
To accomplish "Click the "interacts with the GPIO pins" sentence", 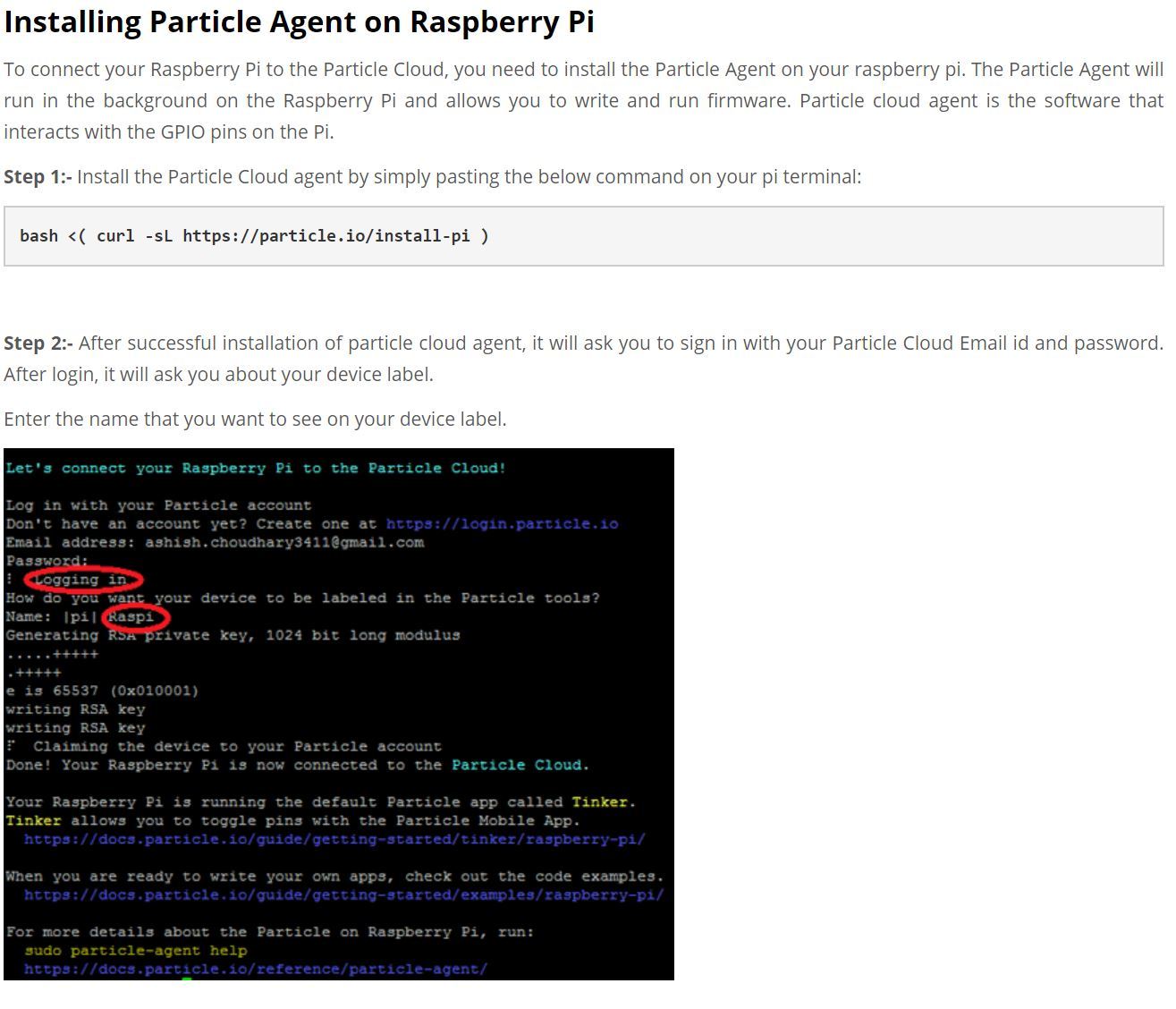I will [x=169, y=131].
